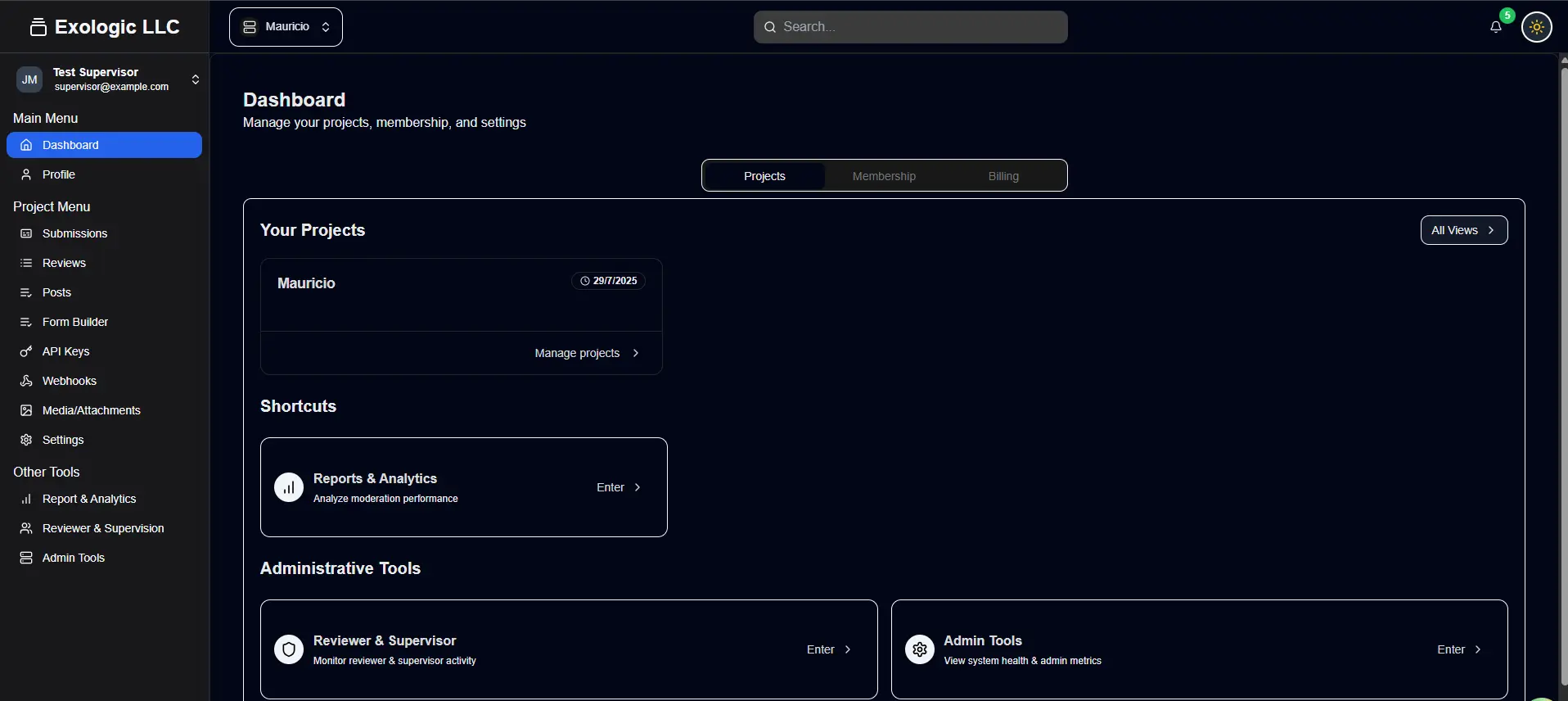Select the Projects tab

[764, 176]
